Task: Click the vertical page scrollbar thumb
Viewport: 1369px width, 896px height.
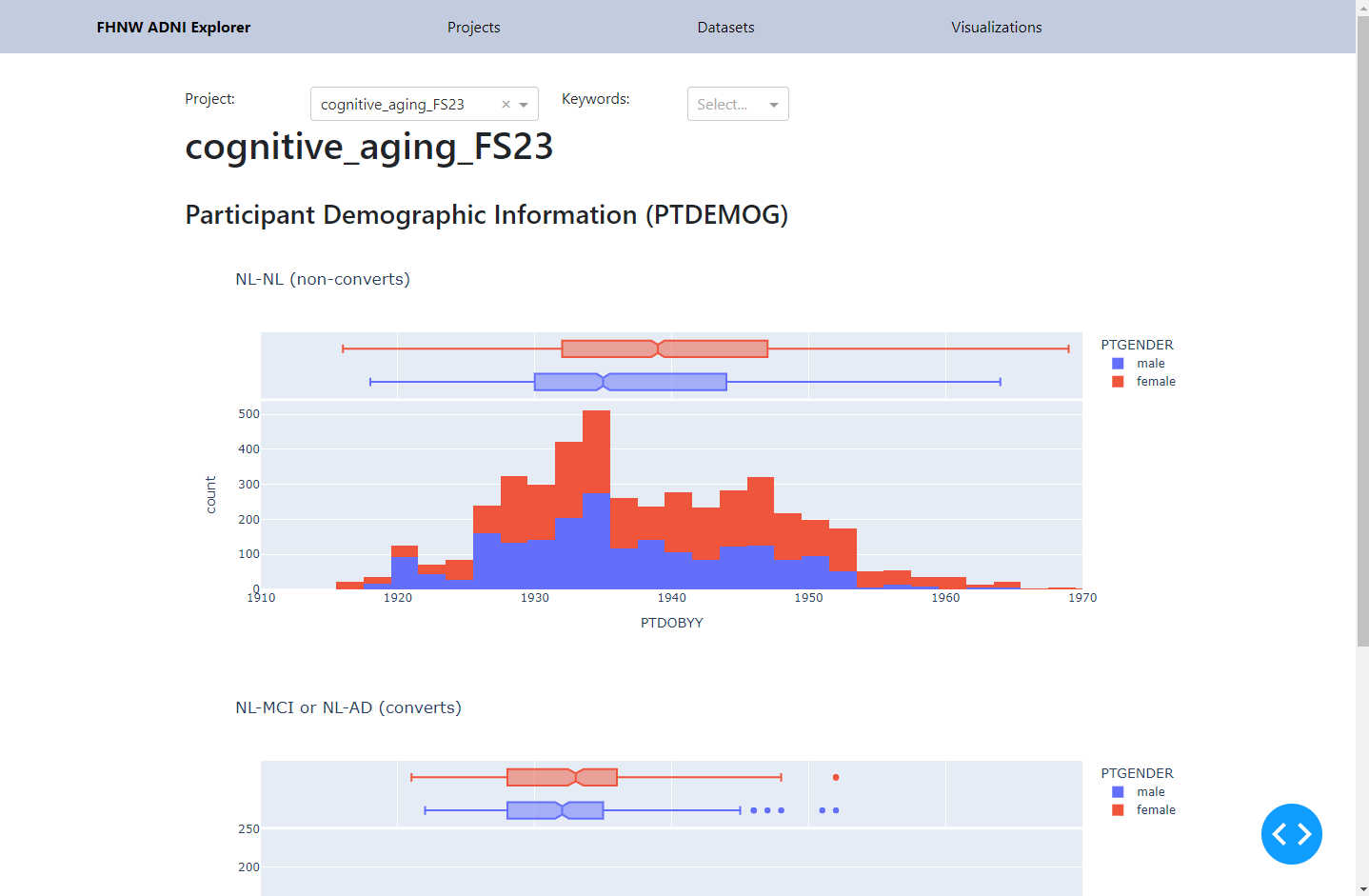Action: tap(1362, 330)
